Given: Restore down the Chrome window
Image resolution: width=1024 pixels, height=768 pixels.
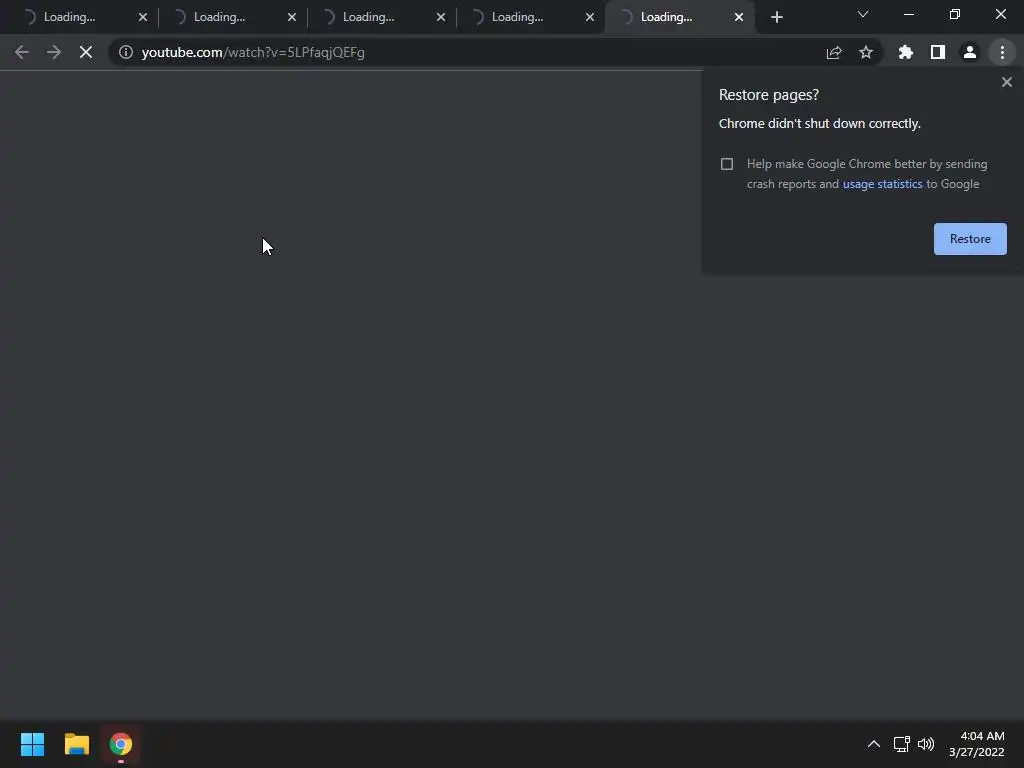Looking at the screenshot, I should (x=955, y=14).
